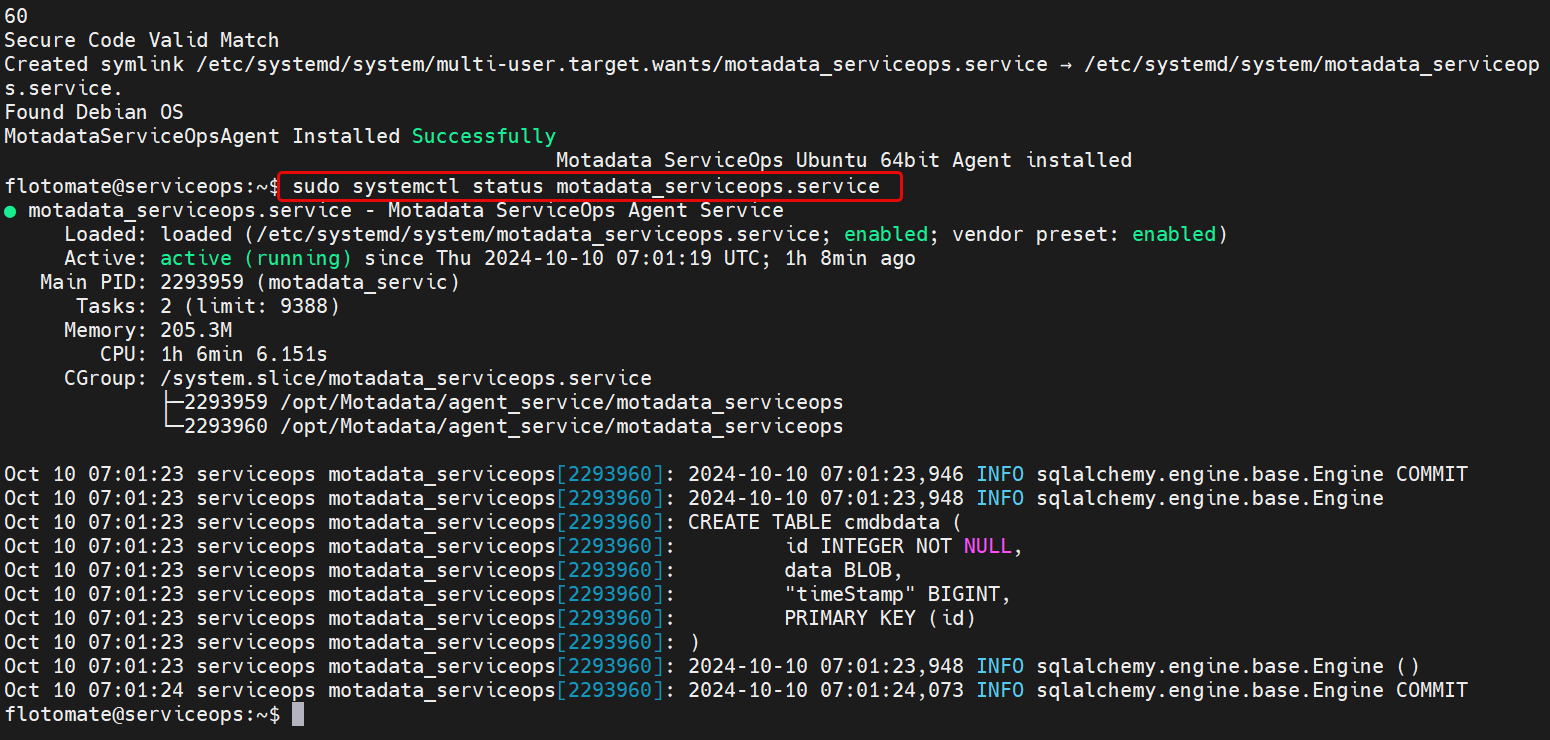This screenshot has height=740, width=1550.
Task: Click the green "enabled" after vendor preset
Action: tap(1173, 234)
